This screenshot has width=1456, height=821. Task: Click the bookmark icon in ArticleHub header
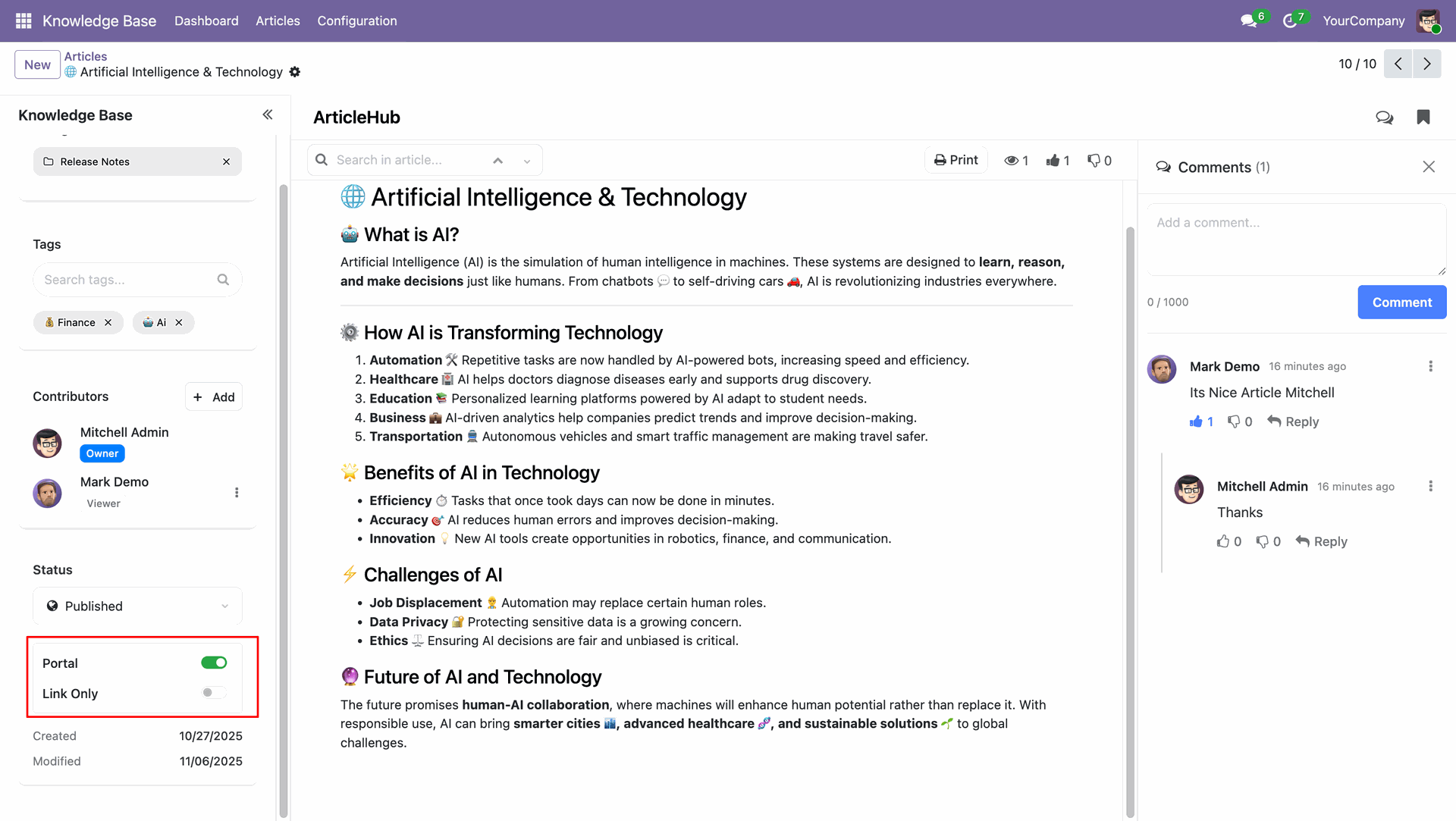click(1423, 118)
